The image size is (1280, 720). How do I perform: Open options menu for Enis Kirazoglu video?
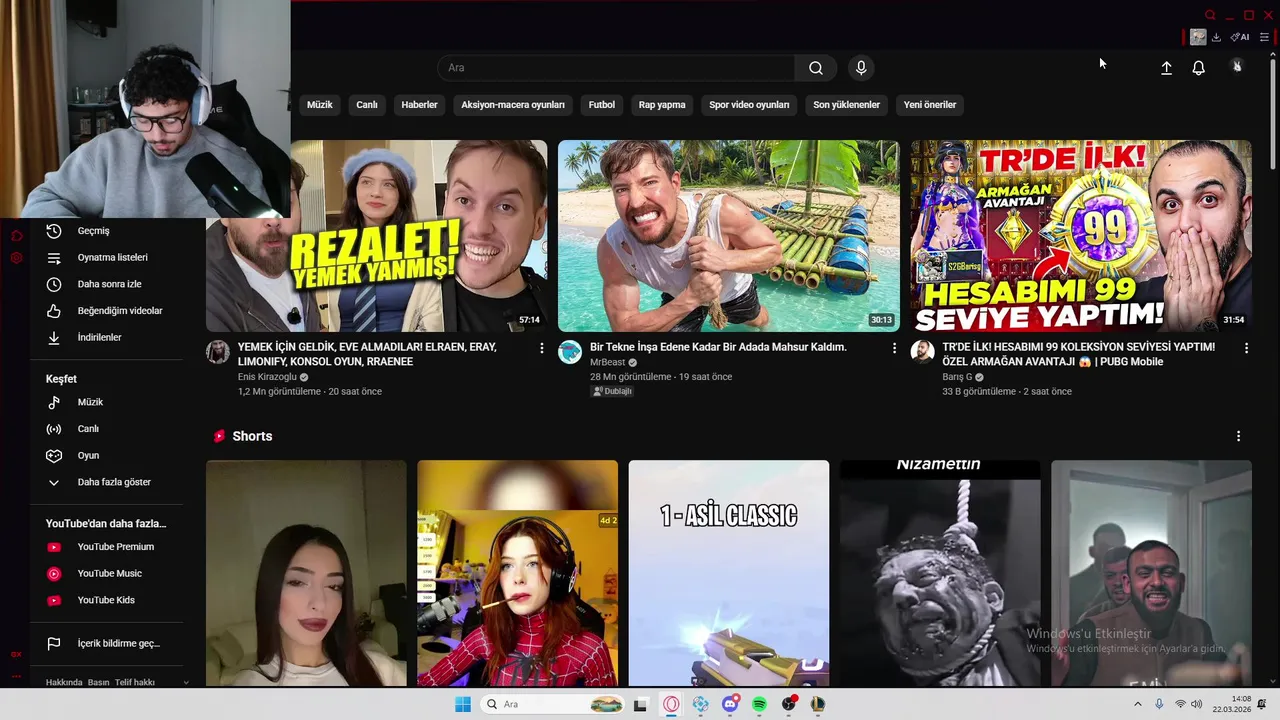[542, 348]
